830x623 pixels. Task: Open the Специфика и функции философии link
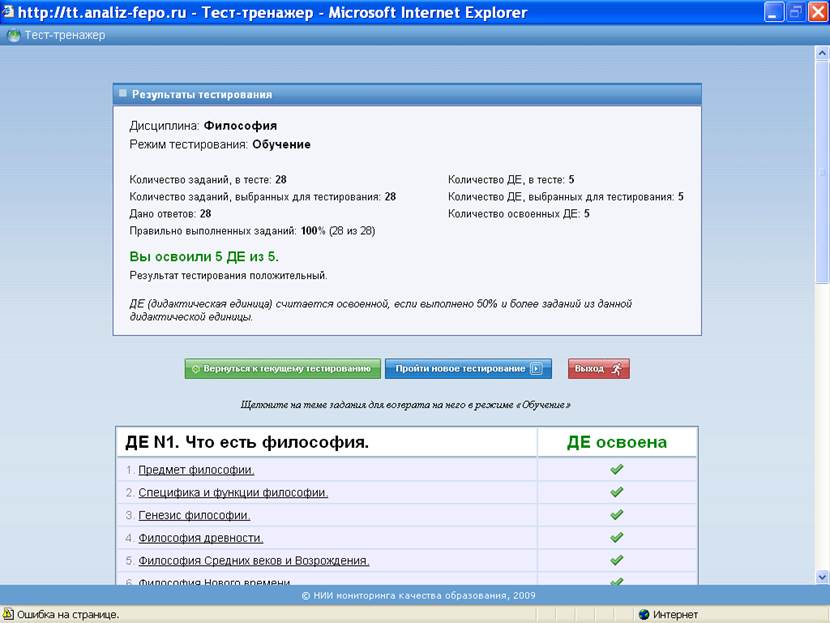[233, 493]
